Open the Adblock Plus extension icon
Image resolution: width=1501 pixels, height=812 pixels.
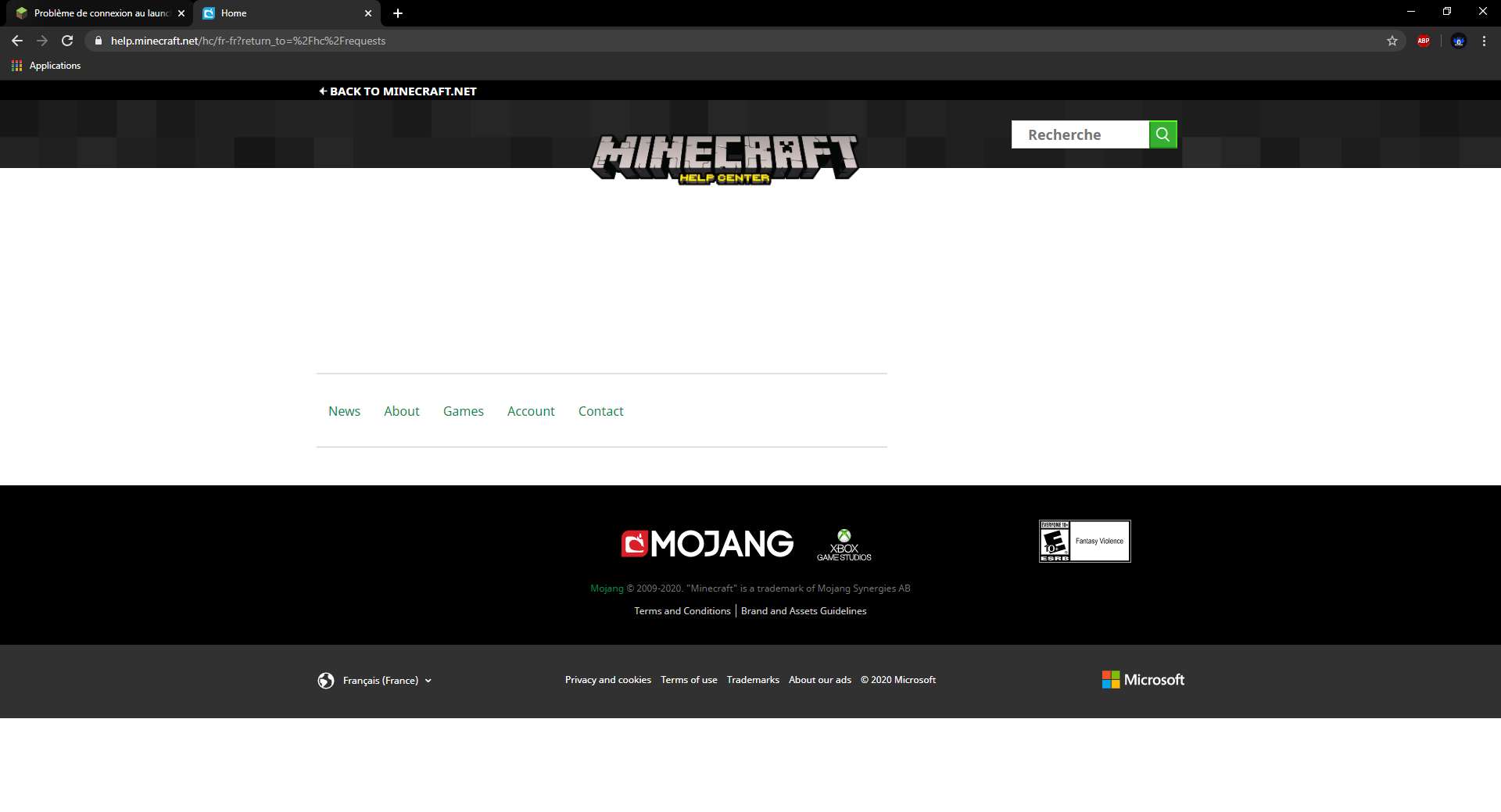(1424, 41)
